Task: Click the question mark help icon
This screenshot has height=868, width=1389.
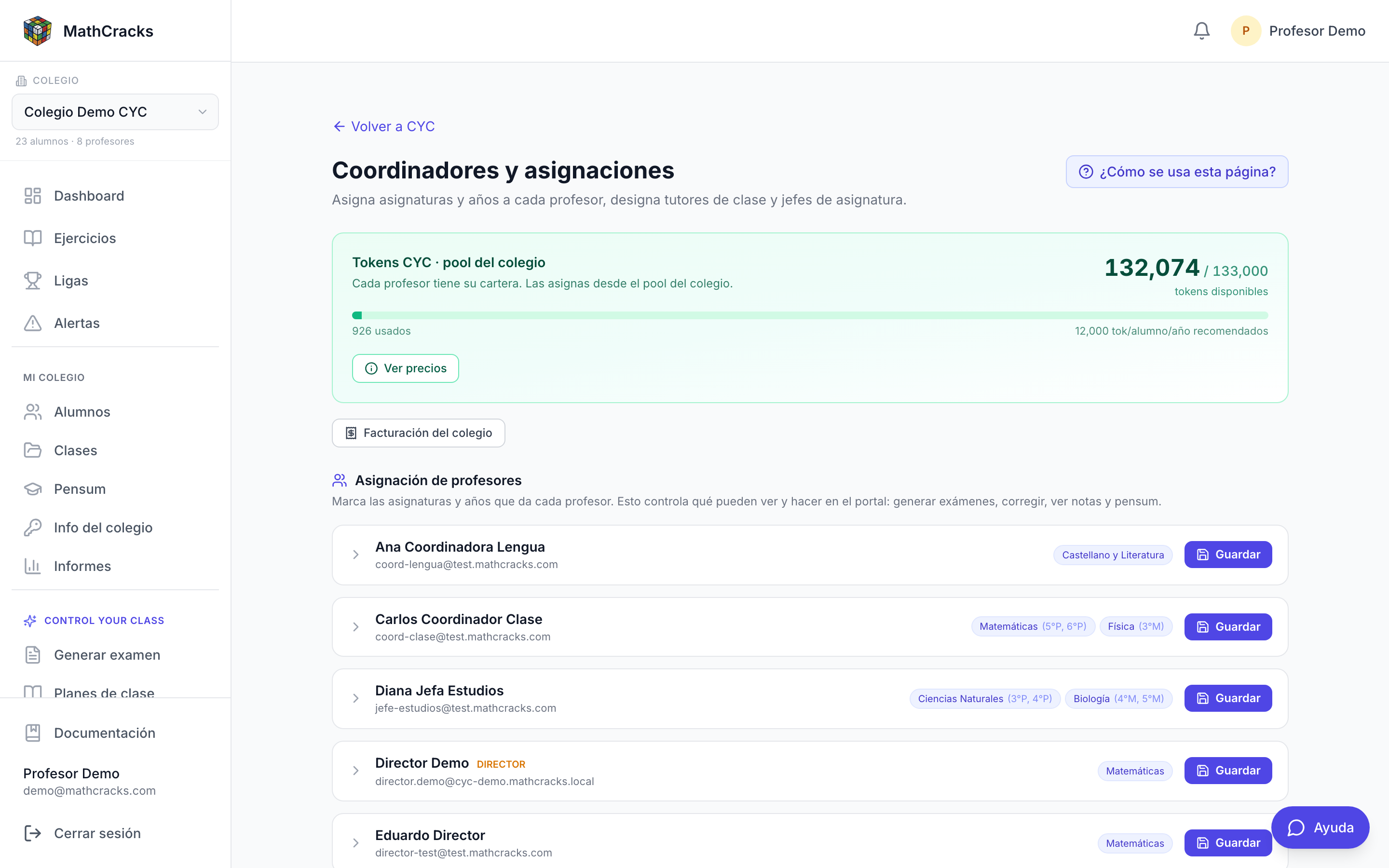Action: pos(1086,172)
